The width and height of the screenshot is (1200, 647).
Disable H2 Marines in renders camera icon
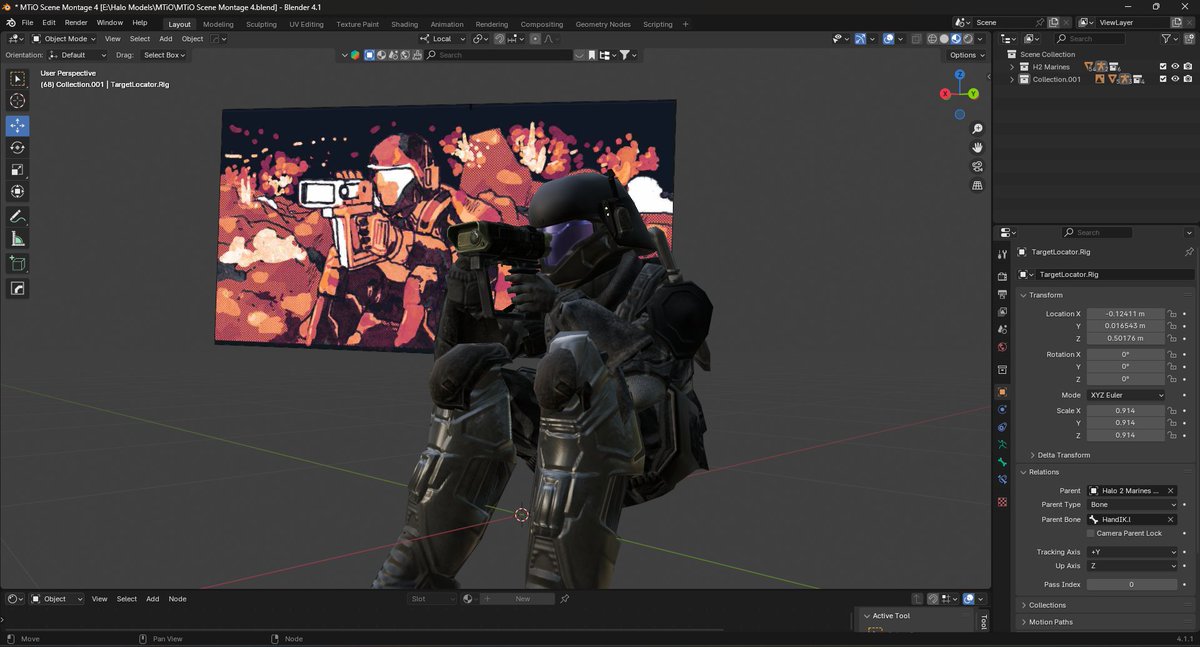(1187, 67)
